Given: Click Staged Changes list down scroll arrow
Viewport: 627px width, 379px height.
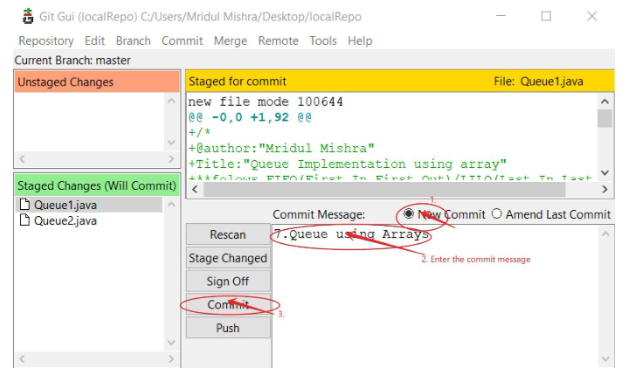Looking at the screenshot, I should click(x=172, y=342).
